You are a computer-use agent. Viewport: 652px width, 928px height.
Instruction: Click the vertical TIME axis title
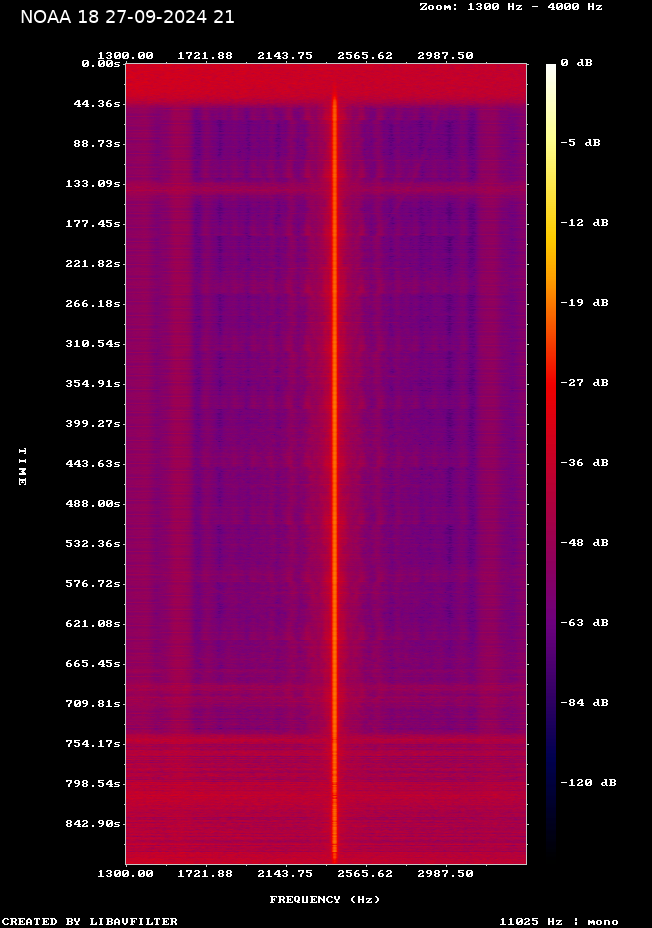(22, 466)
